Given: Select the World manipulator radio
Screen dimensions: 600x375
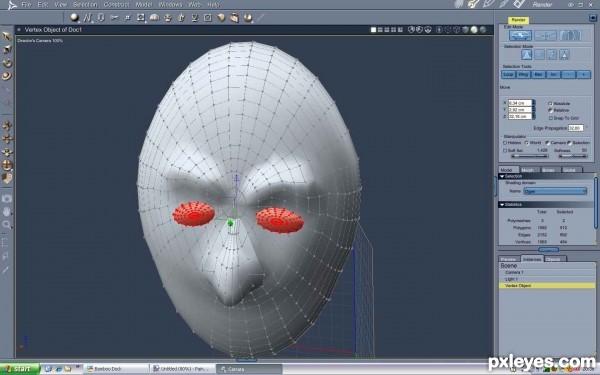Looking at the screenshot, I should [527, 143].
